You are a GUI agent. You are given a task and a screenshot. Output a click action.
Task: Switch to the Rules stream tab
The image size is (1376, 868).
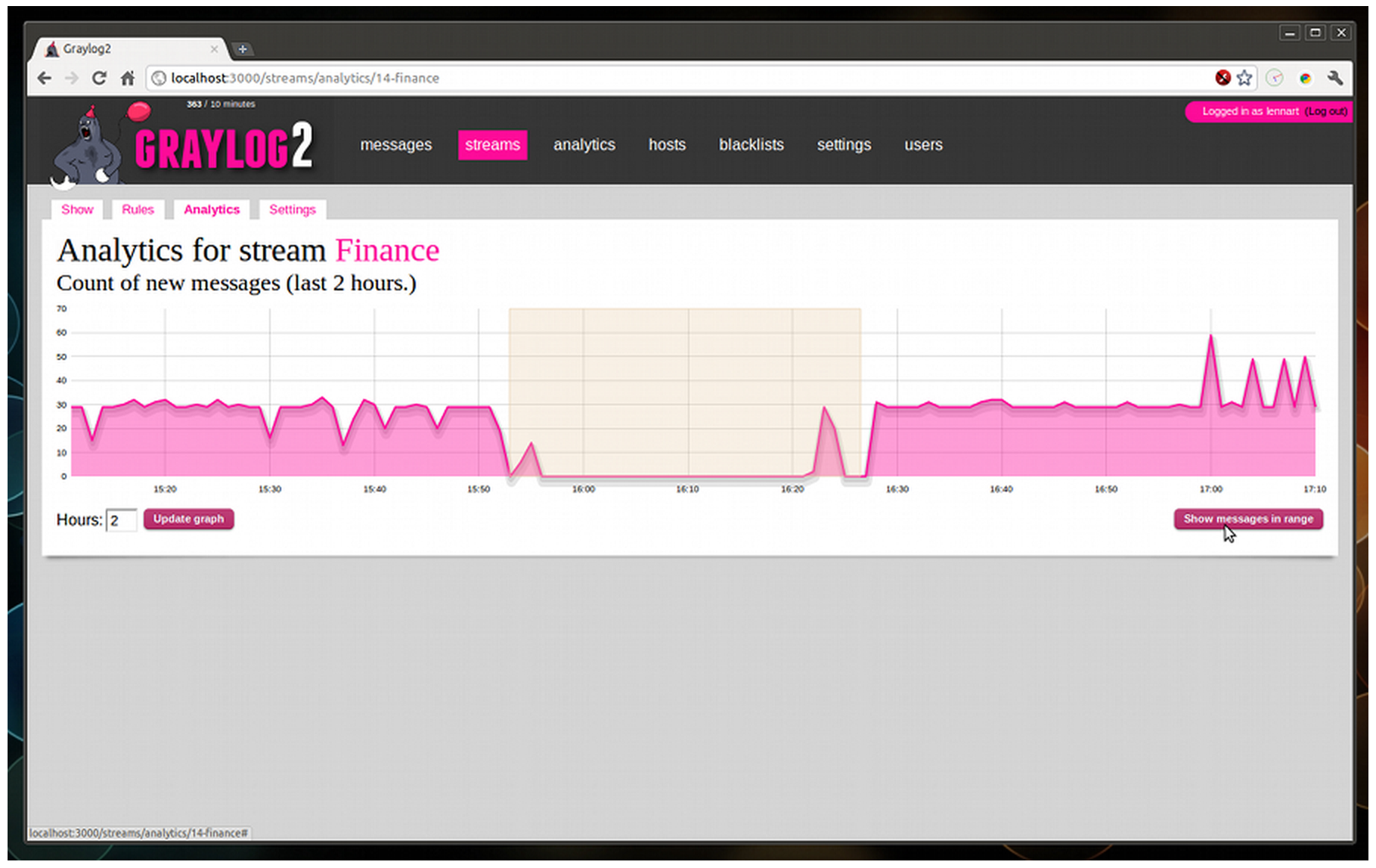pos(138,209)
